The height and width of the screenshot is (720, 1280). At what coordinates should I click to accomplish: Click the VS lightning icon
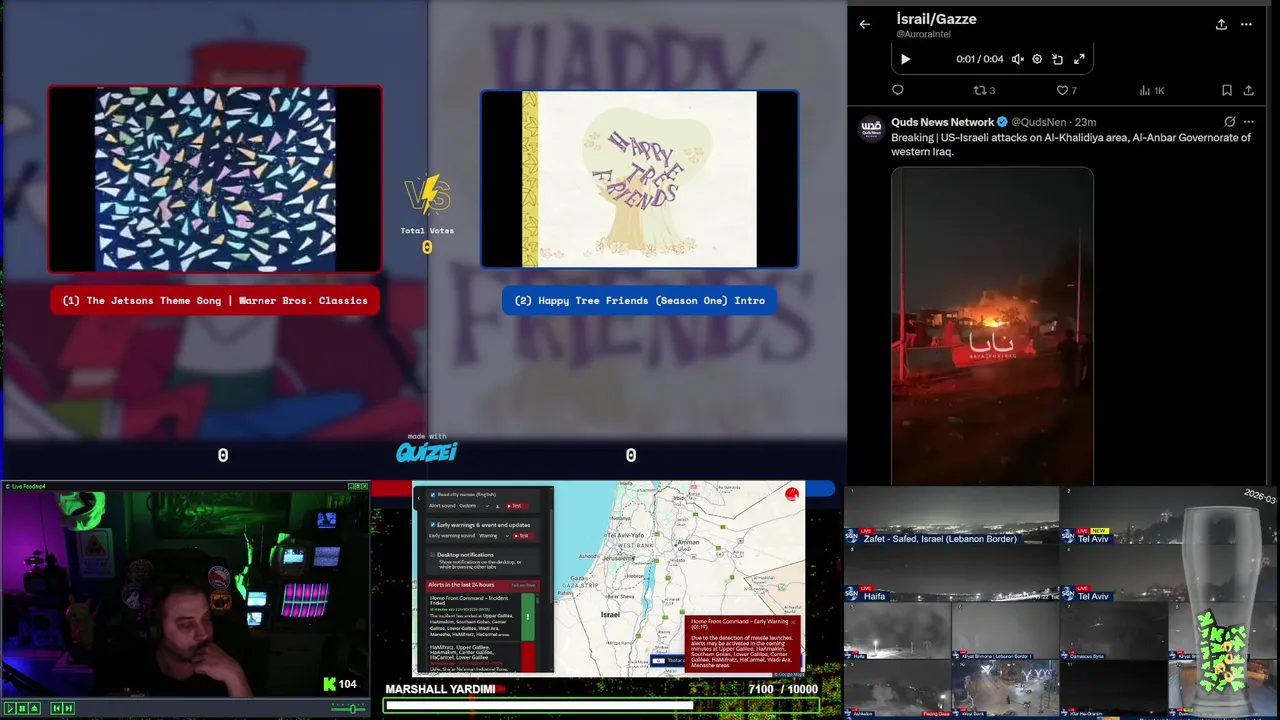tap(427, 197)
